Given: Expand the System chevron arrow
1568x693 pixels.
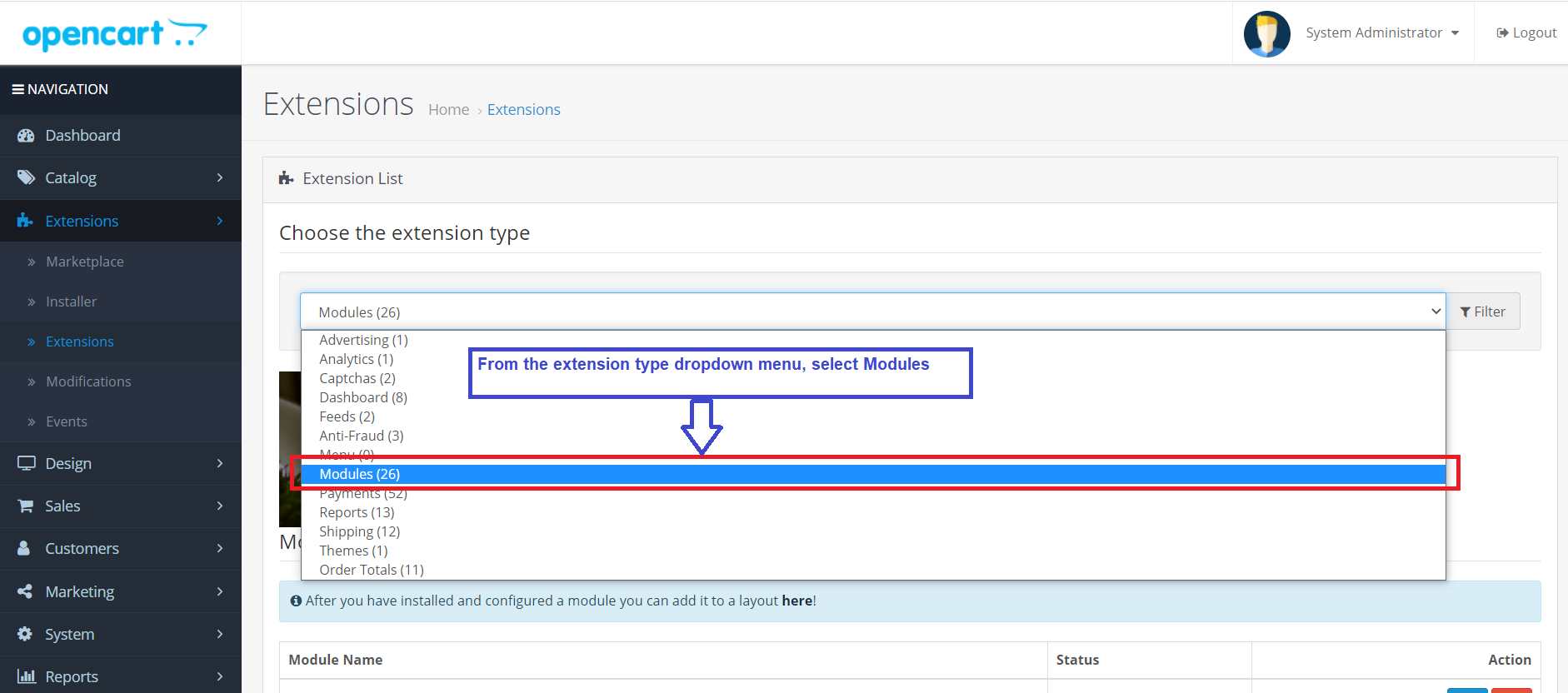Looking at the screenshot, I should click(x=220, y=634).
